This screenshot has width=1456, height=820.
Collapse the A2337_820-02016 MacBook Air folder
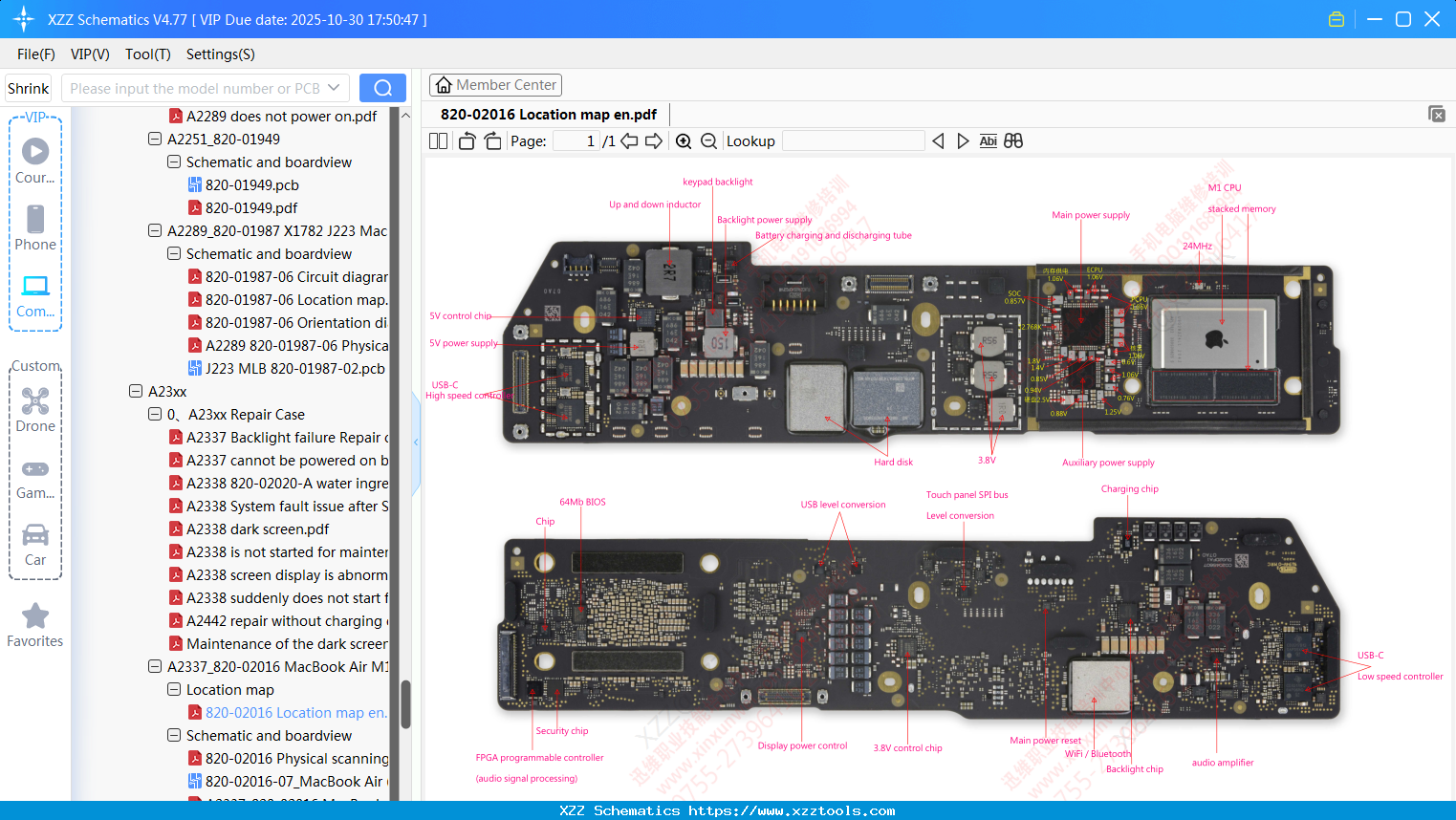pyautogui.click(x=155, y=666)
